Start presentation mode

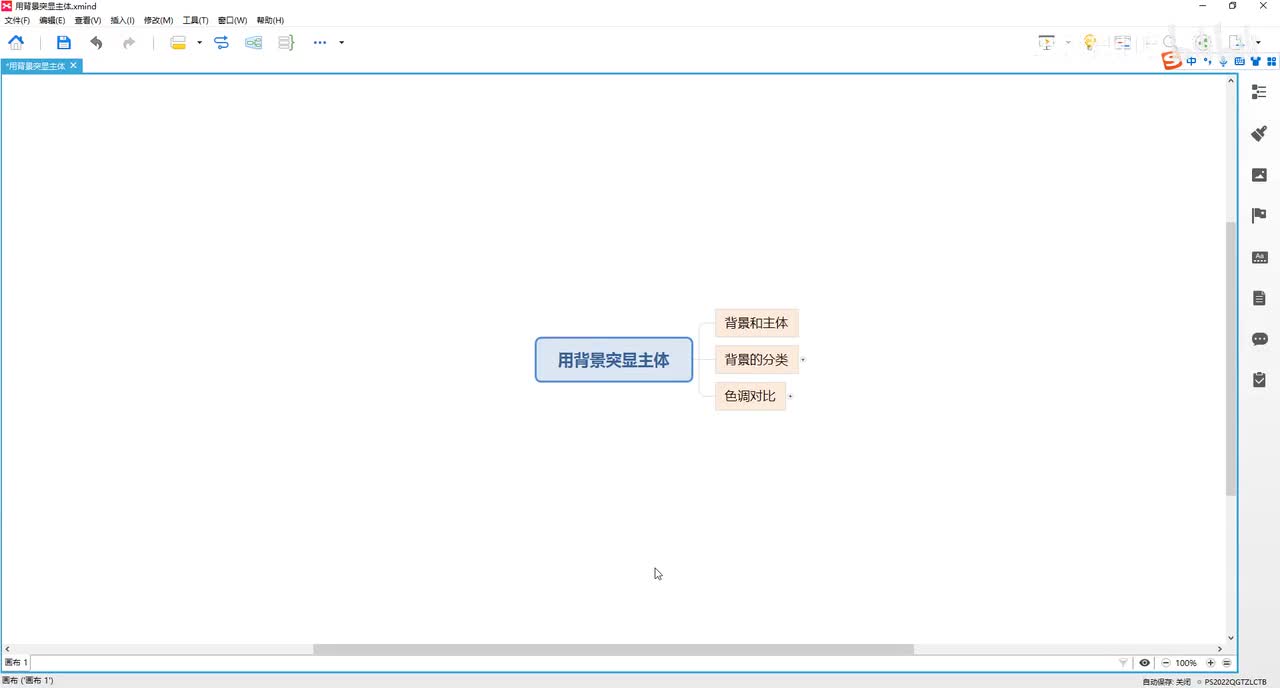[1047, 42]
